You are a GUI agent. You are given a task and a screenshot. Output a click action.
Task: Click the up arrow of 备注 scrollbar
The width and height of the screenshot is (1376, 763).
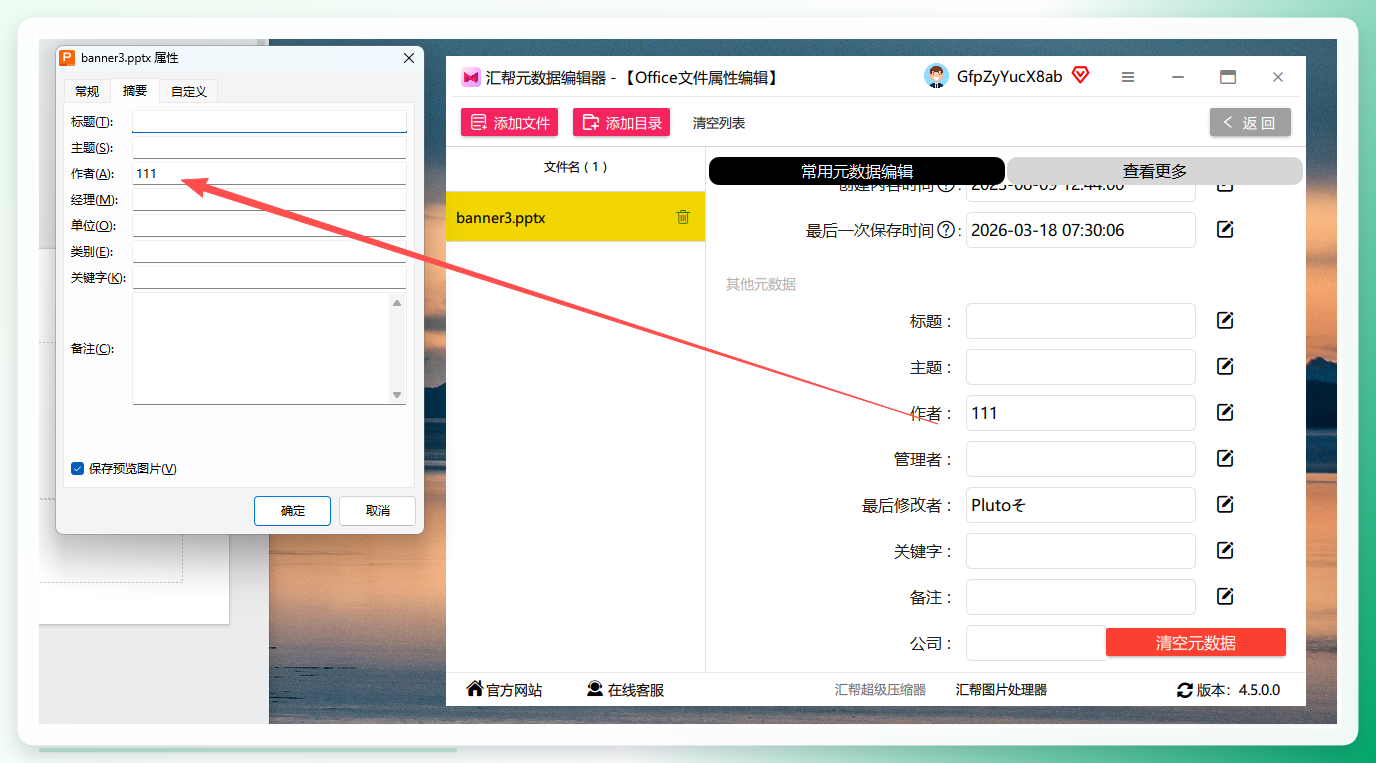point(397,303)
